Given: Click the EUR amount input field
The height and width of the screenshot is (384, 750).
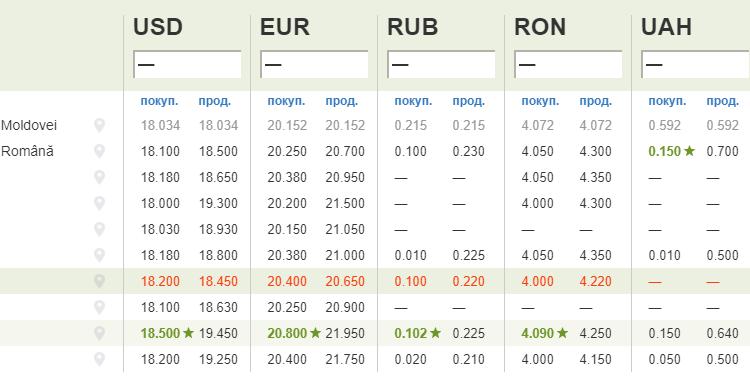Looking at the screenshot, I should pyautogui.click(x=314, y=64).
